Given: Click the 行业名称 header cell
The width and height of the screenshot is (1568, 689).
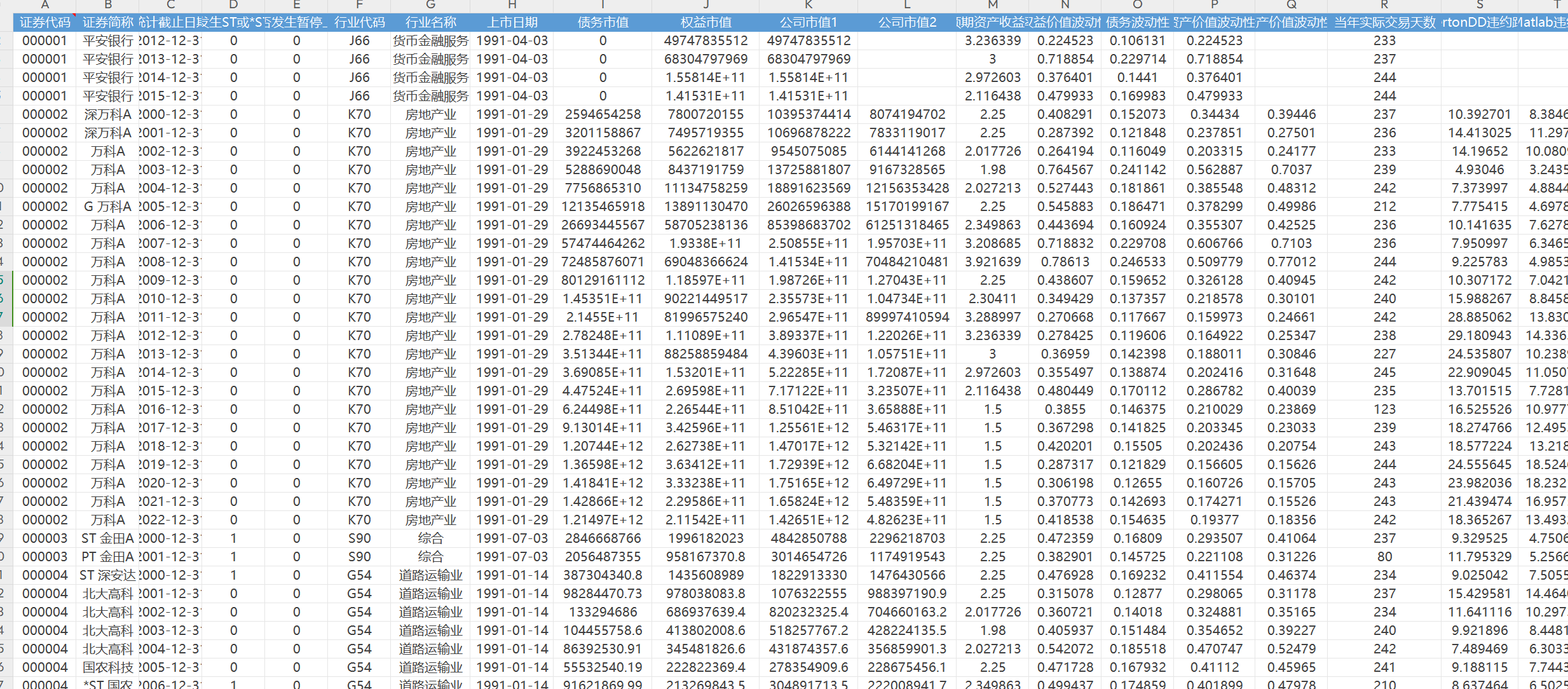Looking at the screenshot, I should 430,22.
